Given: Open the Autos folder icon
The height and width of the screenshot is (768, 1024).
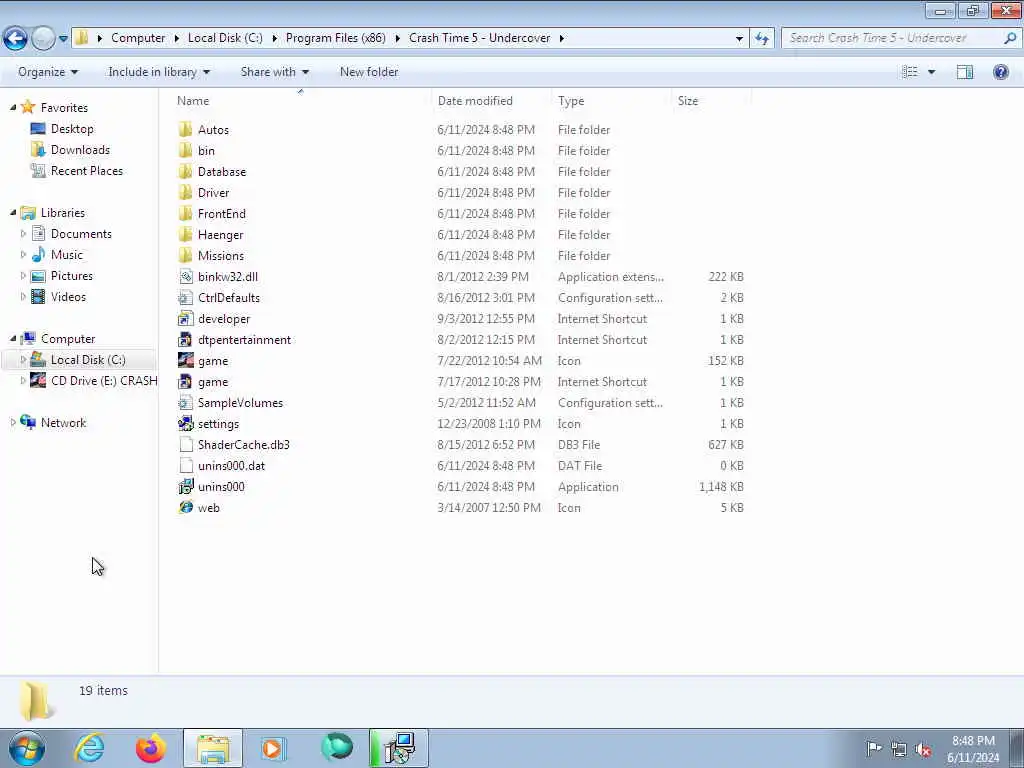Looking at the screenshot, I should pos(186,129).
